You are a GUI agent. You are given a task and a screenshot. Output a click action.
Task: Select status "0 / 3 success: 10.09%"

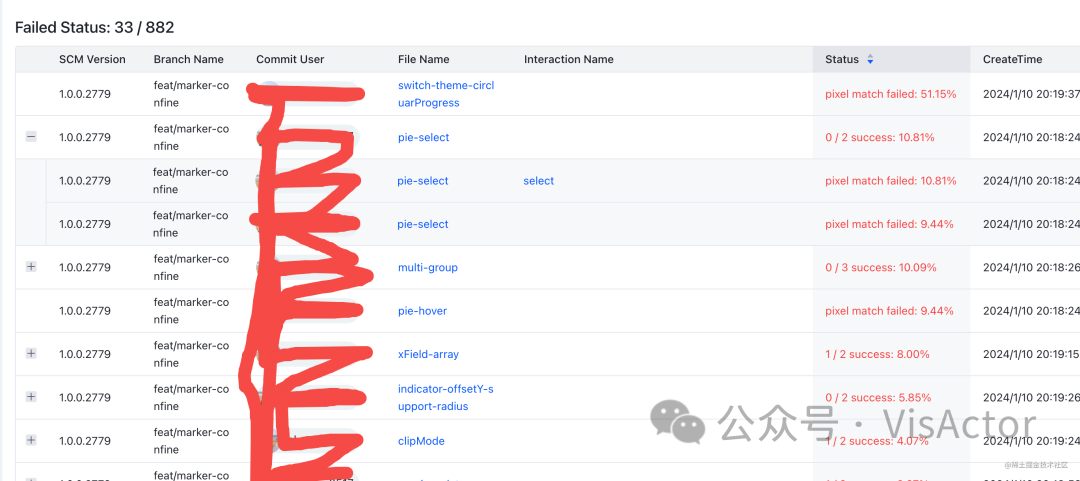pyautogui.click(x=881, y=267)
